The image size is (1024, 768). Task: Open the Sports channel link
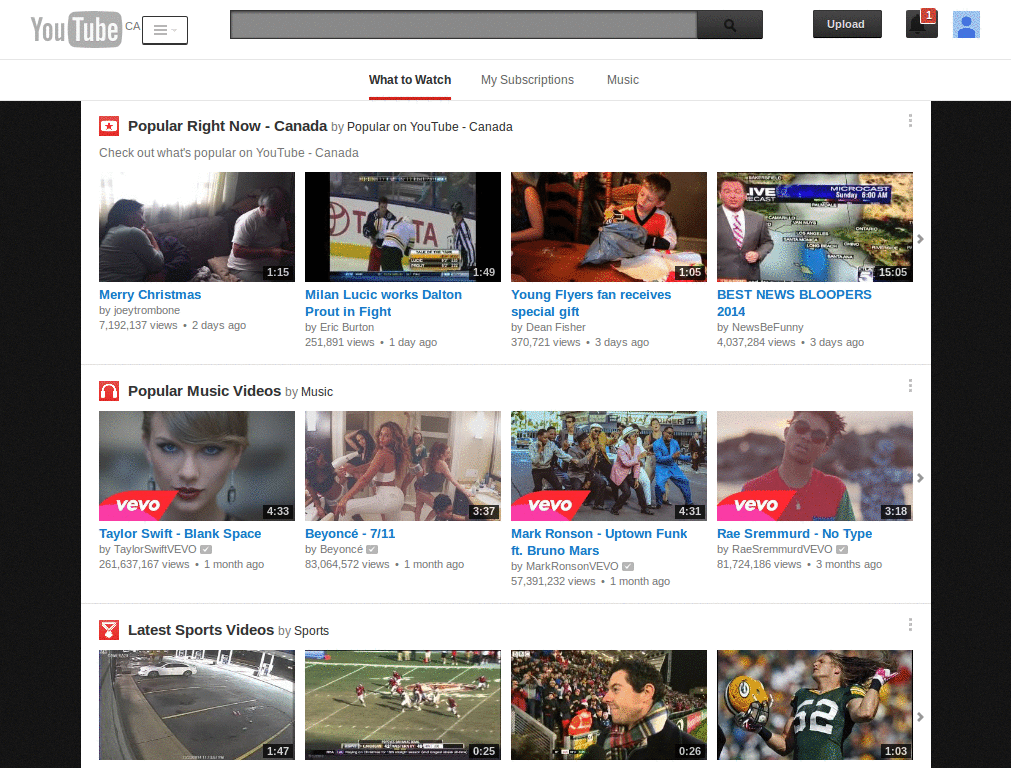[312, 631]
